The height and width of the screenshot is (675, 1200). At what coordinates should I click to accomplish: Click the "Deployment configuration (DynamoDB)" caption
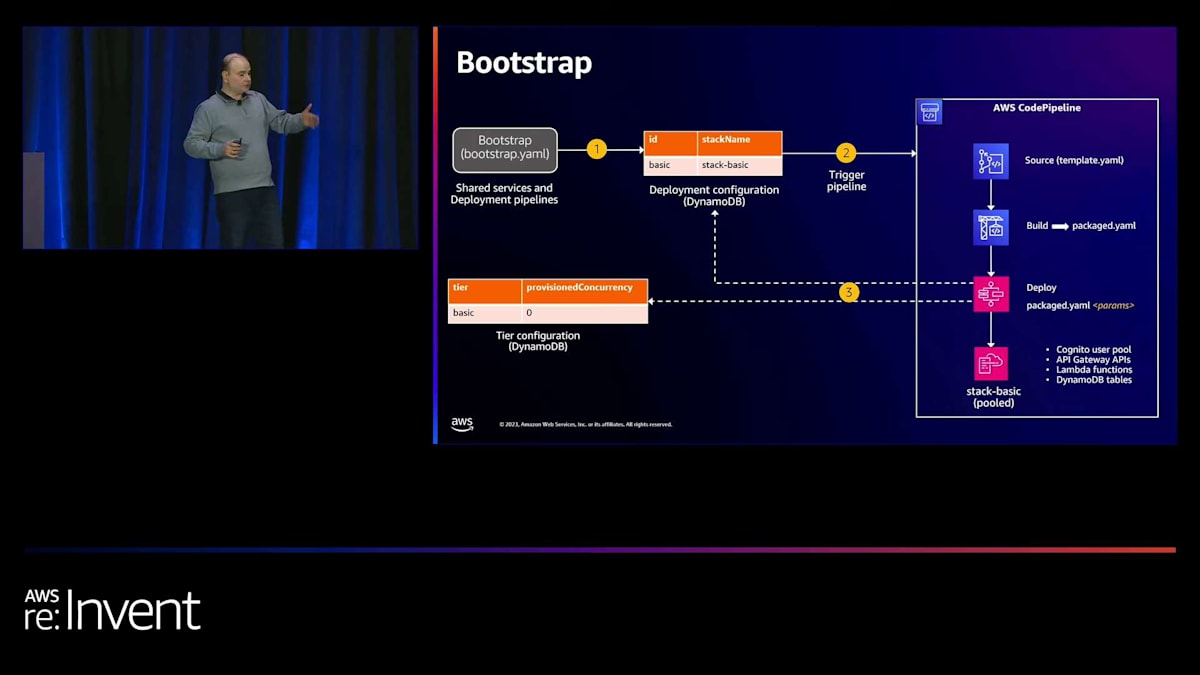[713, 196]
